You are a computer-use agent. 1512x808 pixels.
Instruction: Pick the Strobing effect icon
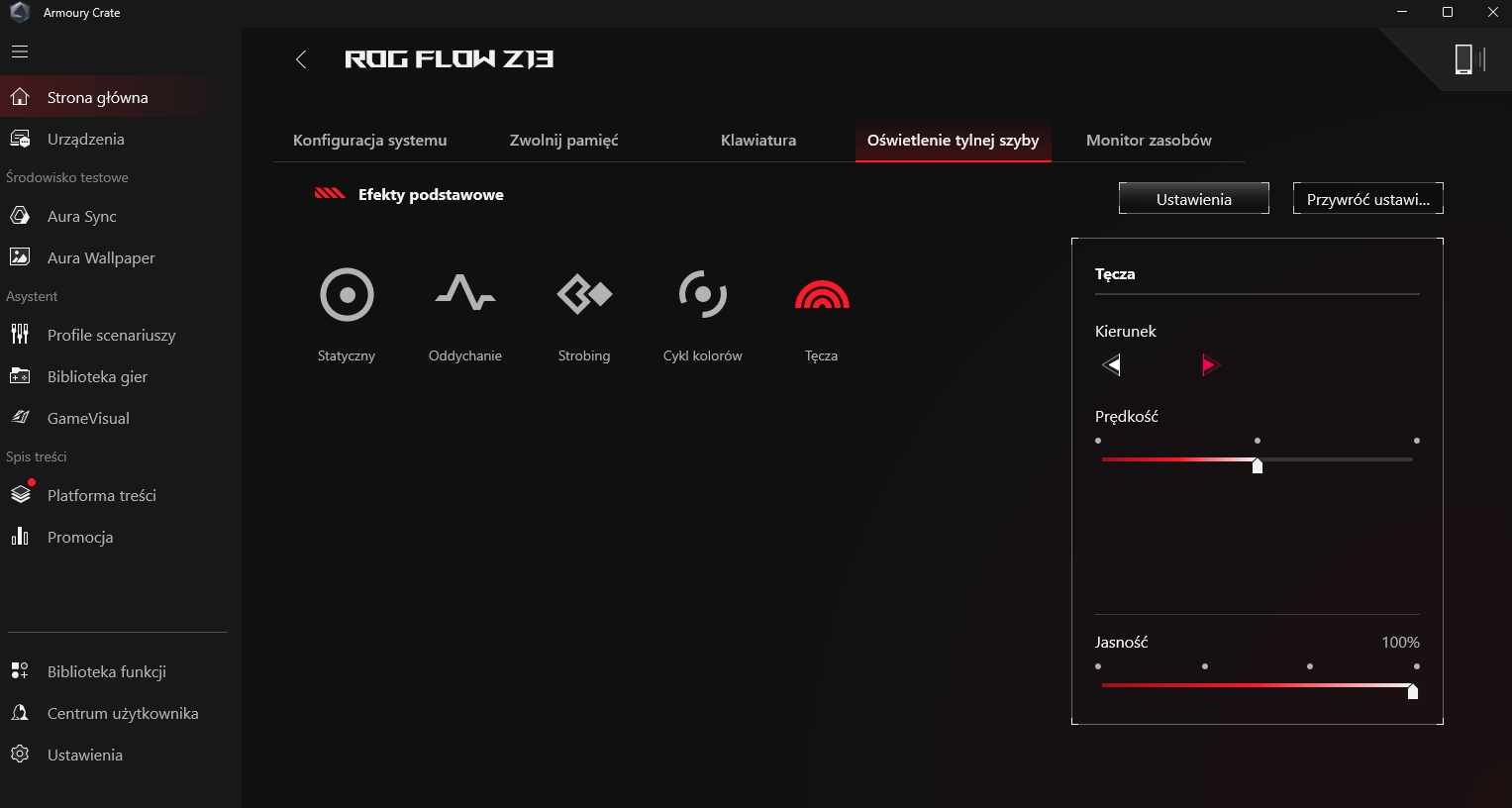click(584, 295)
